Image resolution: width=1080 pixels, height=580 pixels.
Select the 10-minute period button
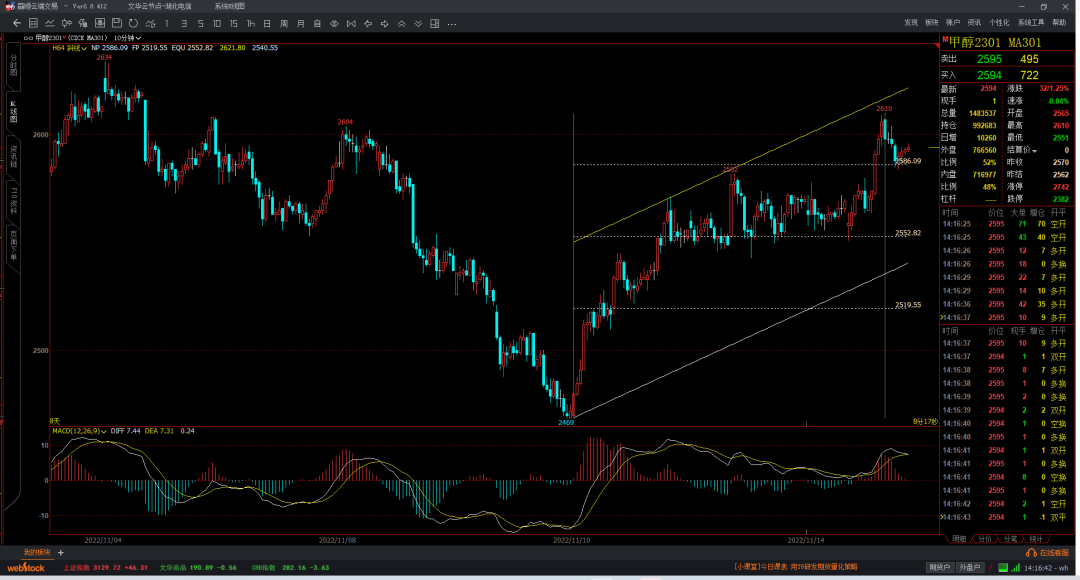tap(217, 23)
